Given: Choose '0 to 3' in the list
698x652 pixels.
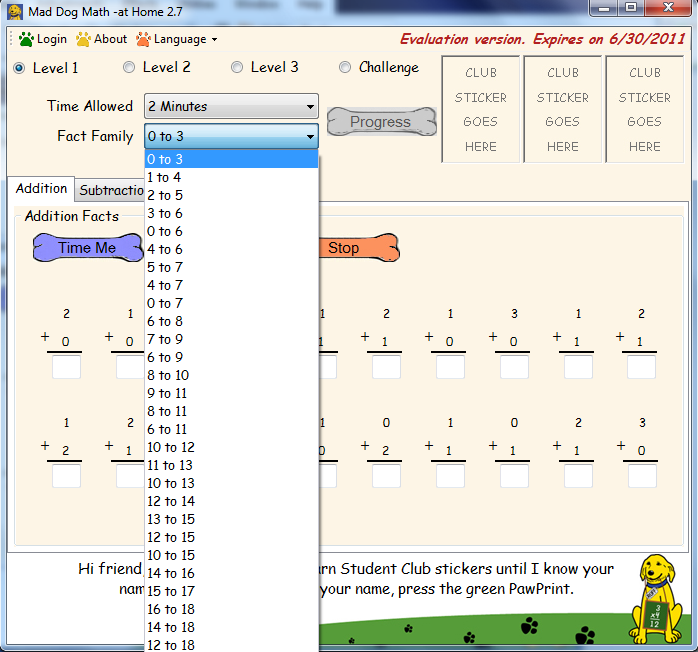Looking at the screenshot, I should pyautogui.click(x=231, y=159).
